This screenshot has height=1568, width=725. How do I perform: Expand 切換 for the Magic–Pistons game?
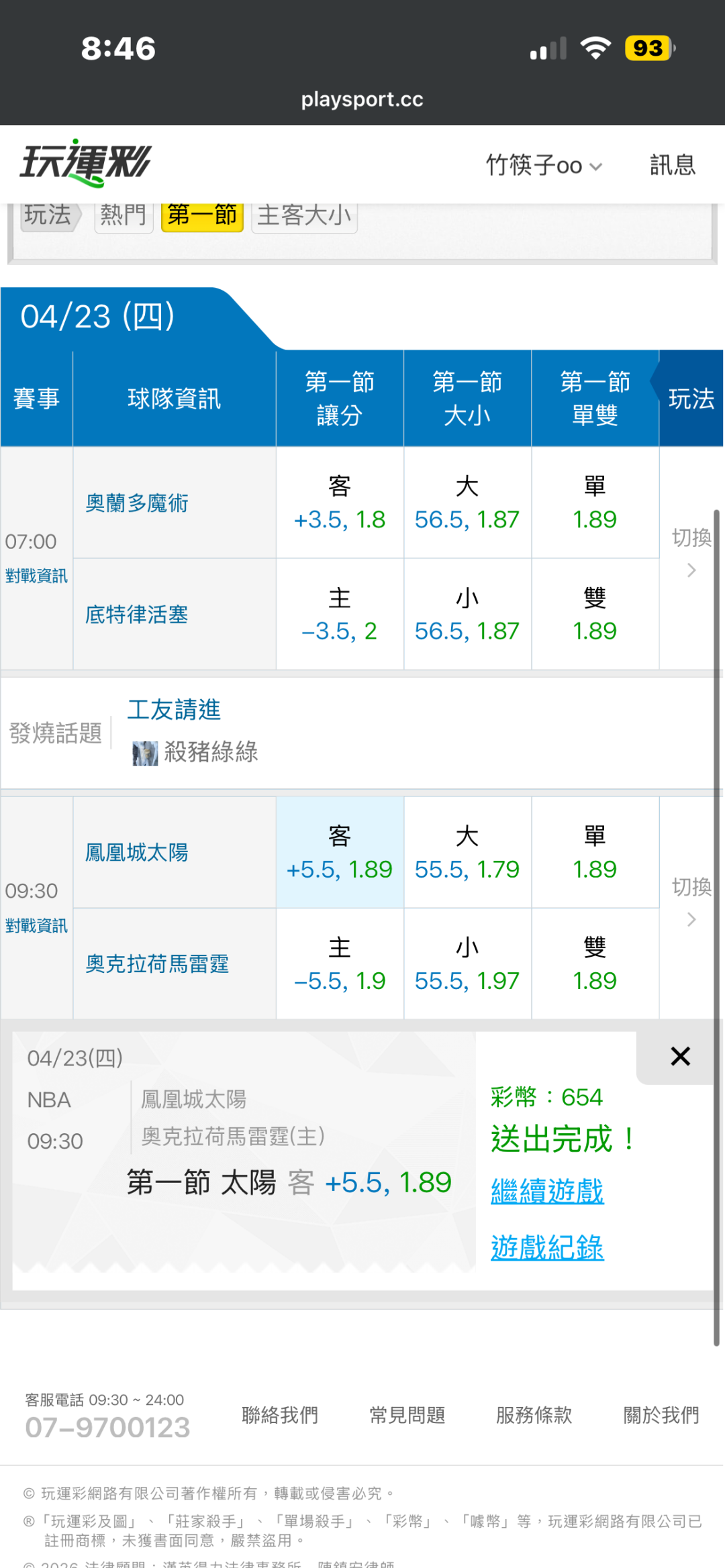(x=691, y=552)
